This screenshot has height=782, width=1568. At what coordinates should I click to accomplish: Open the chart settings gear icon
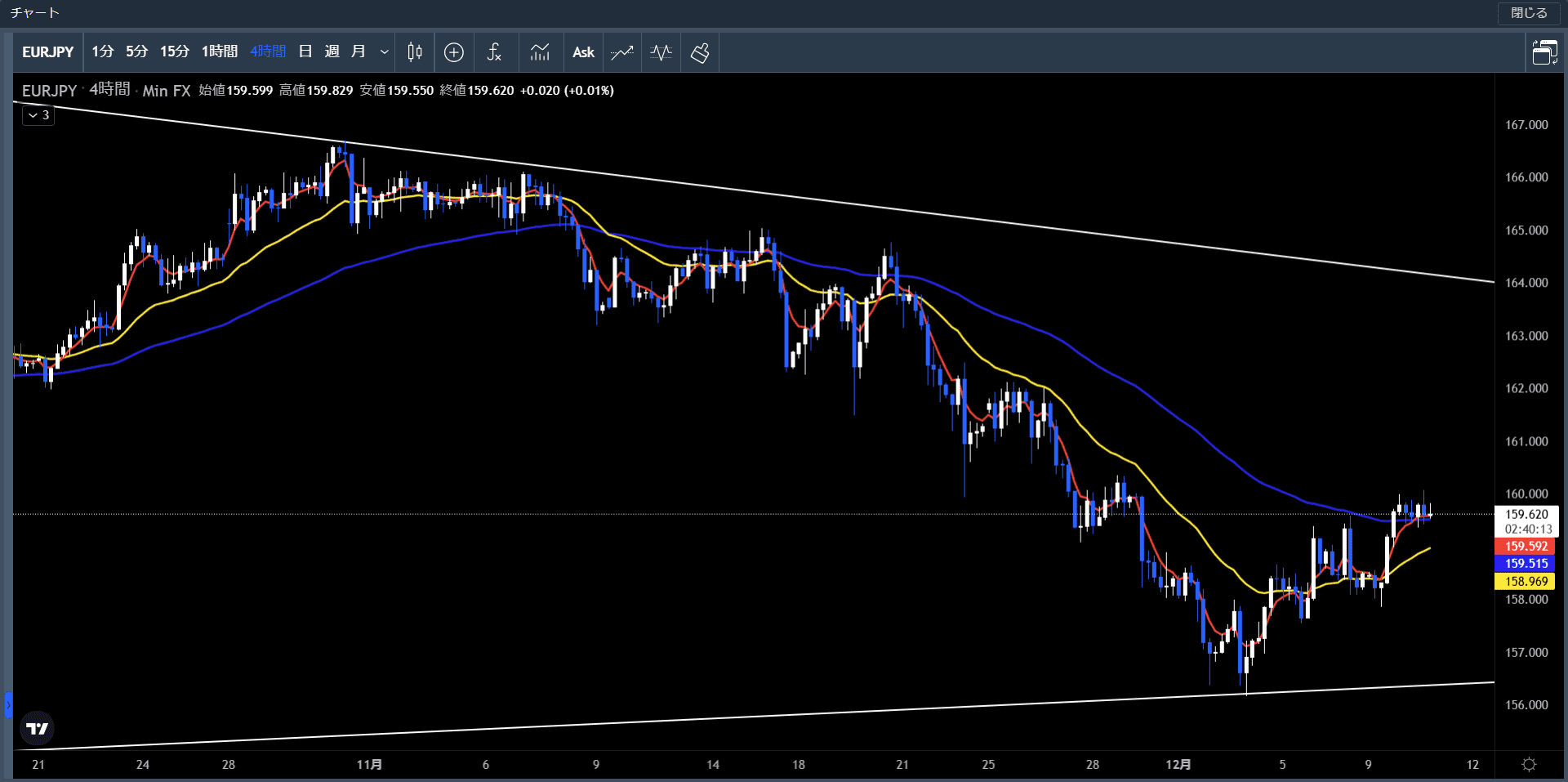point(1529,764)
